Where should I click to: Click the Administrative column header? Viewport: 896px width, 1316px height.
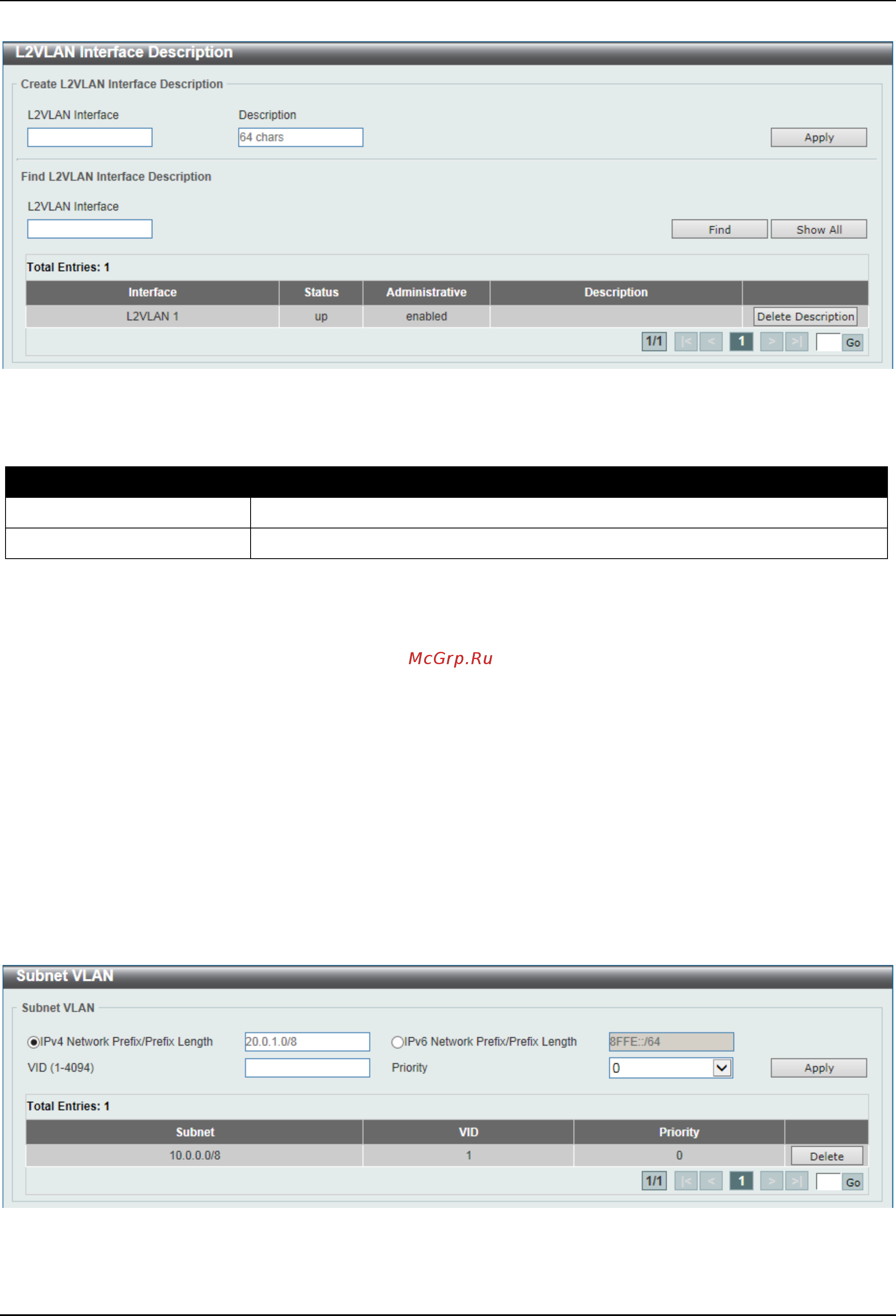tap(426, 293)
